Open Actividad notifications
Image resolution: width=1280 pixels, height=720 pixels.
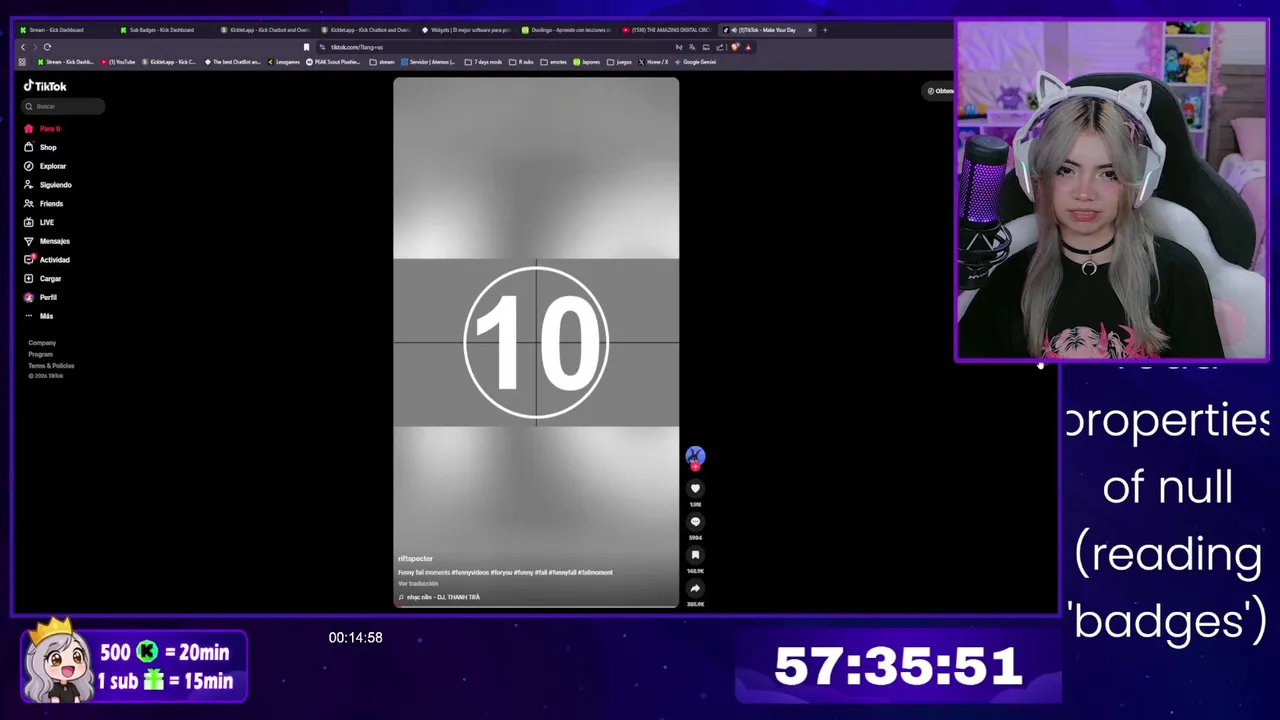point(47,260)
